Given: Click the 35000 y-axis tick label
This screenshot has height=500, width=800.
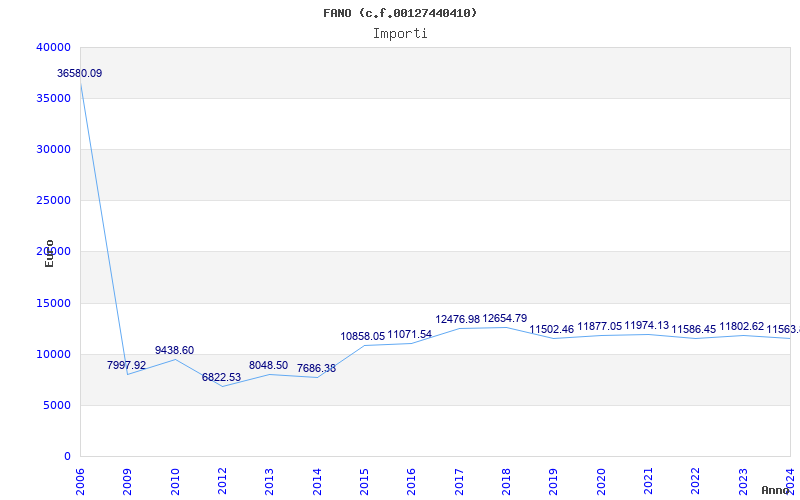Looking at the screenshot, I should pyautogui.click(x=54, y=98).
